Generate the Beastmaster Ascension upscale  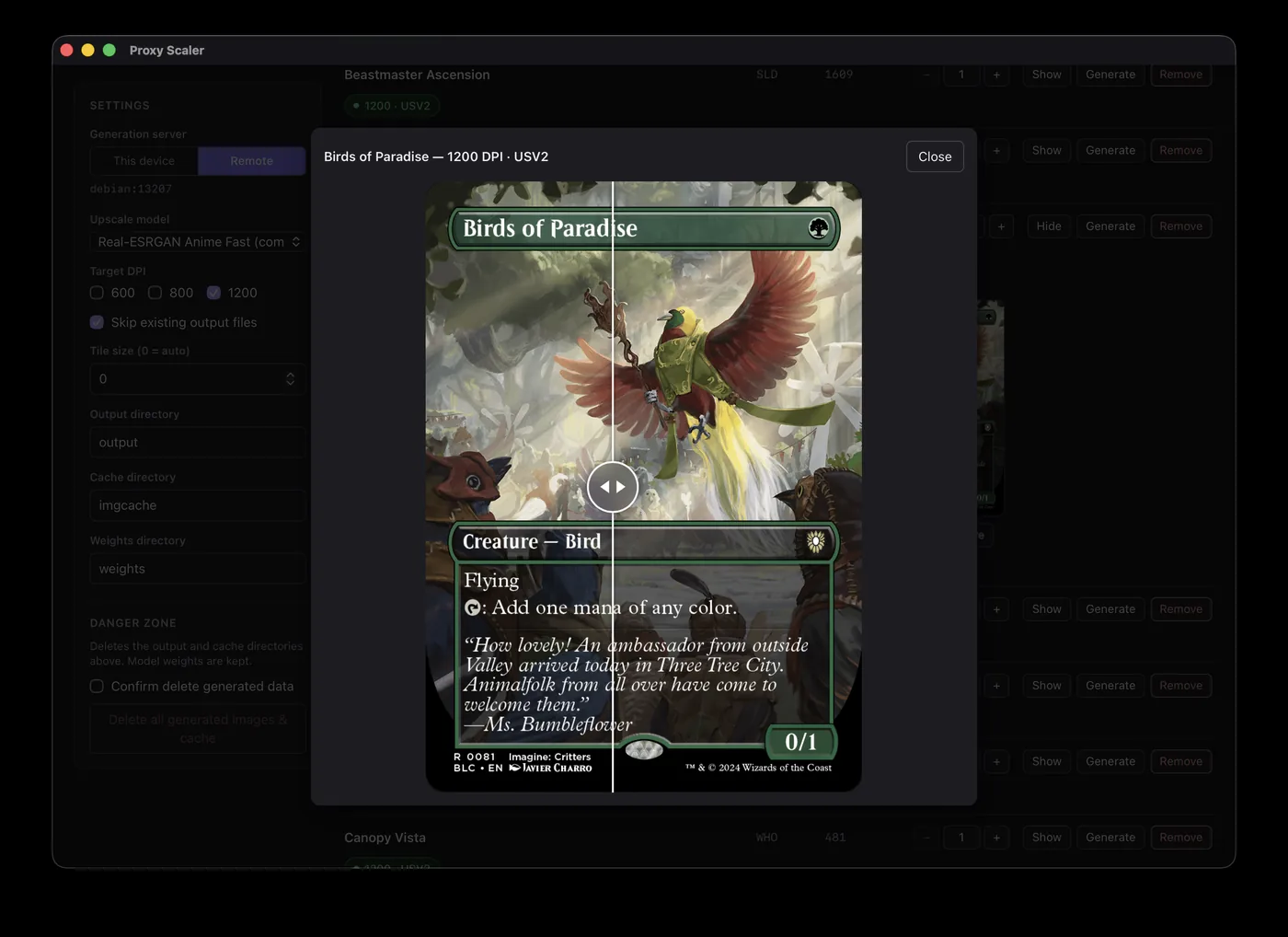click(x=1110, y=75)
